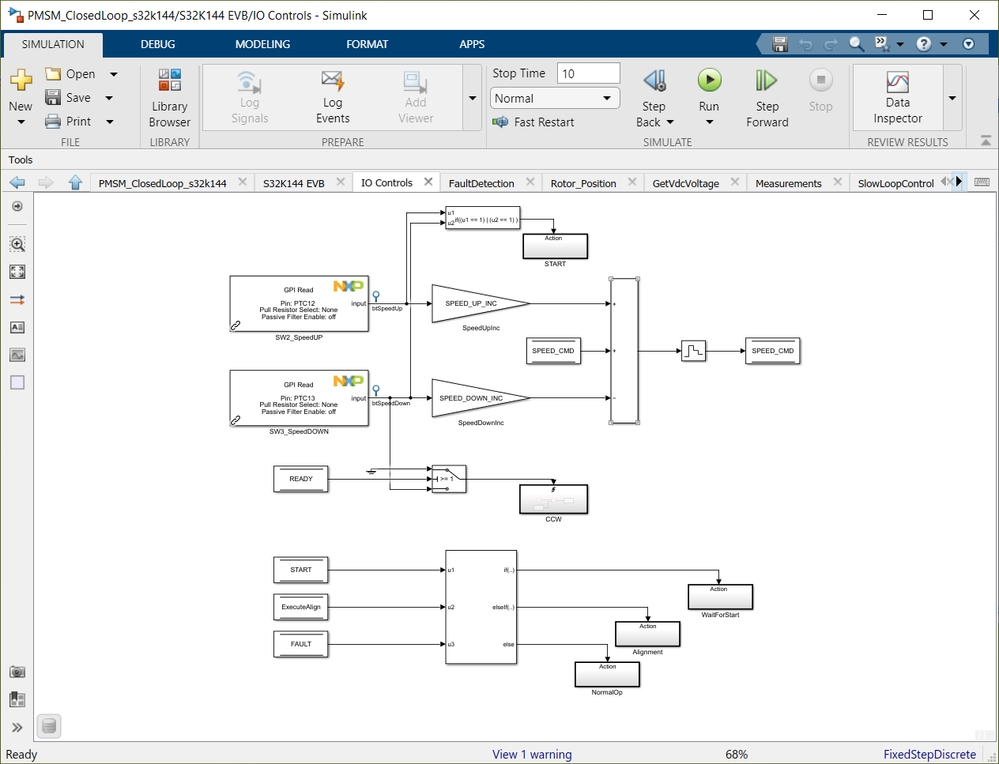Select the SpeedUpInc gain block
999x764 pixels.
(x=480, y=304)
